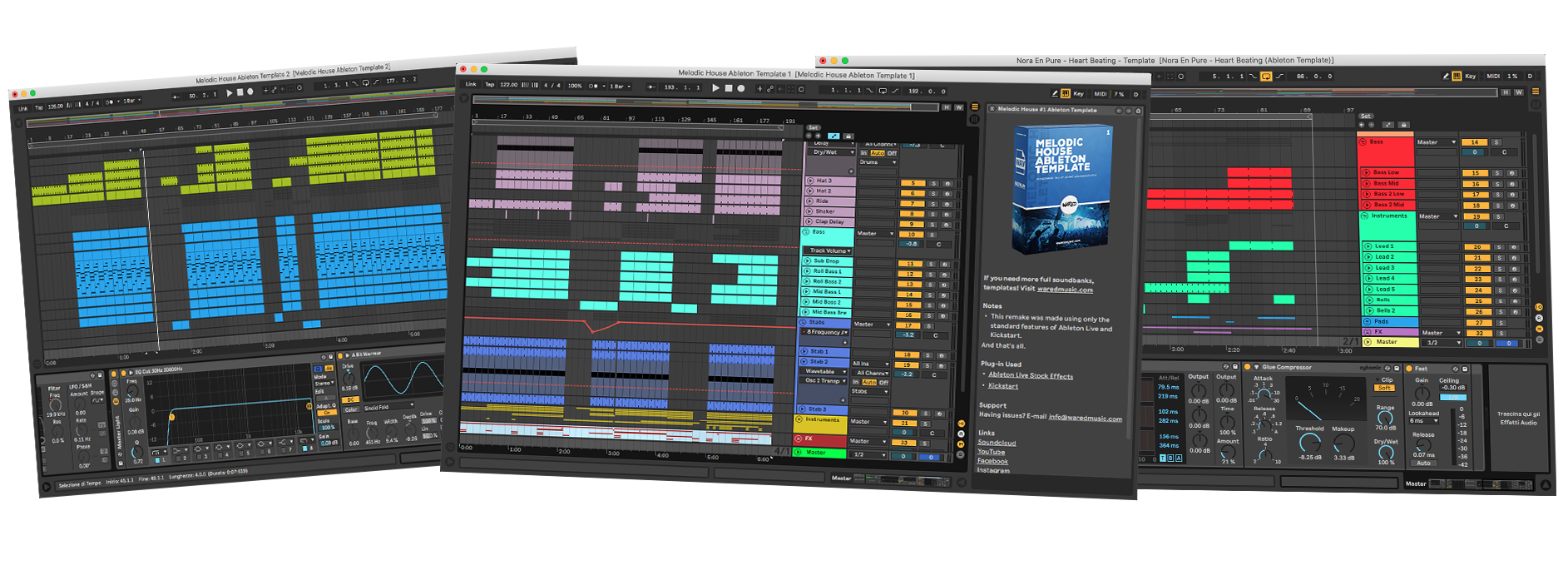Click the Range knob in Glue Compressor
Screen dimensions: 1568x585
(x=1385, y=419)
